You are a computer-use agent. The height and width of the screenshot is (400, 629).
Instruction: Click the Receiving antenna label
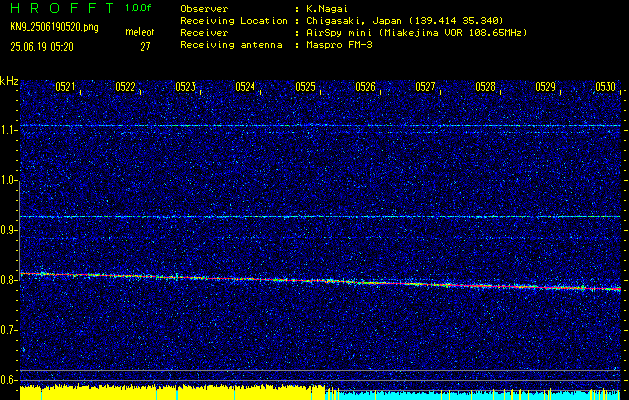231,45
